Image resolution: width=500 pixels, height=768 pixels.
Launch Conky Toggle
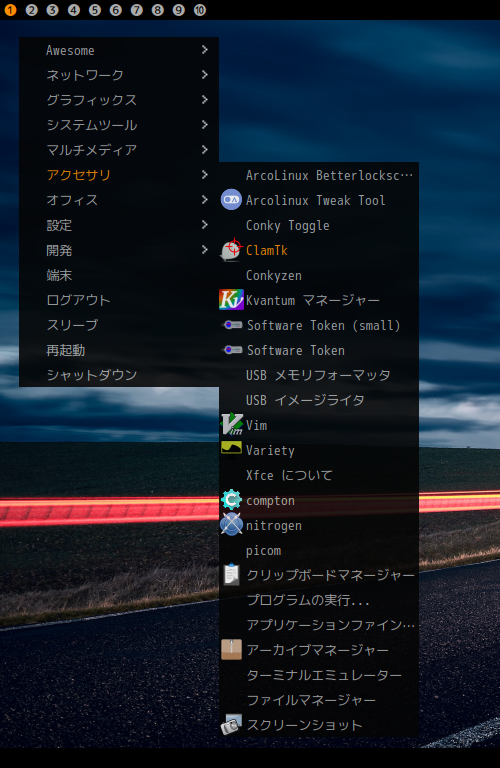(x=319, y=225)
